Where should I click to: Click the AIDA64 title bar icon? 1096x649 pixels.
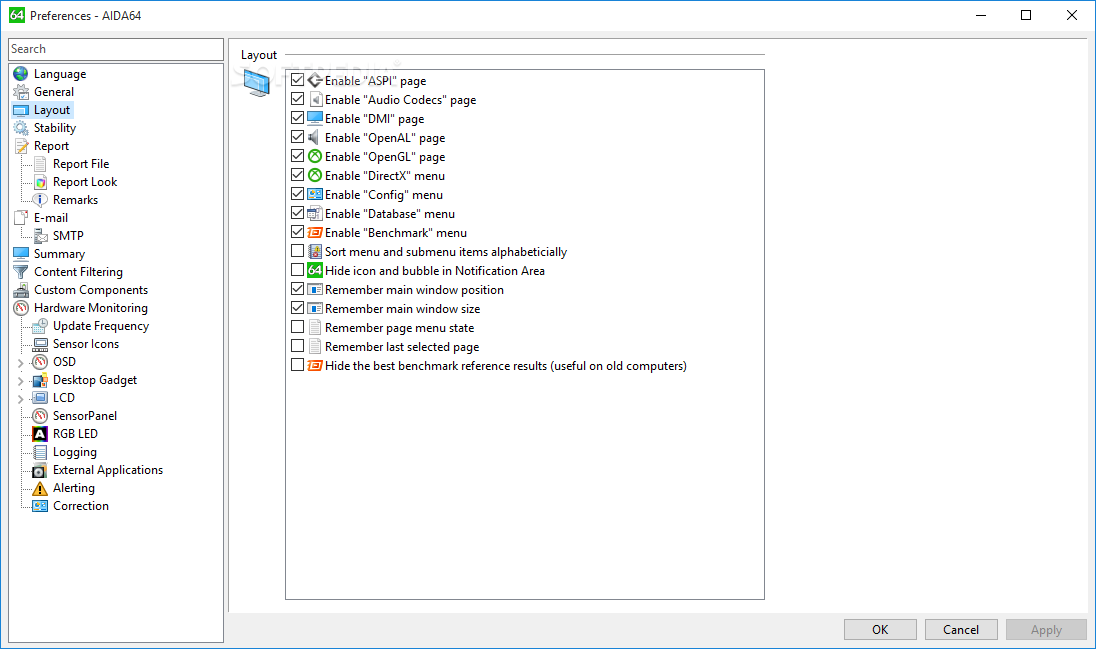17,15
